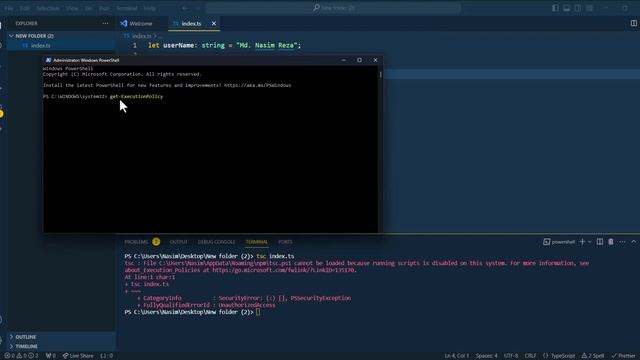Change the encoding via UTF-8
This screenshot has width=640, height=360.
(511, 356)
